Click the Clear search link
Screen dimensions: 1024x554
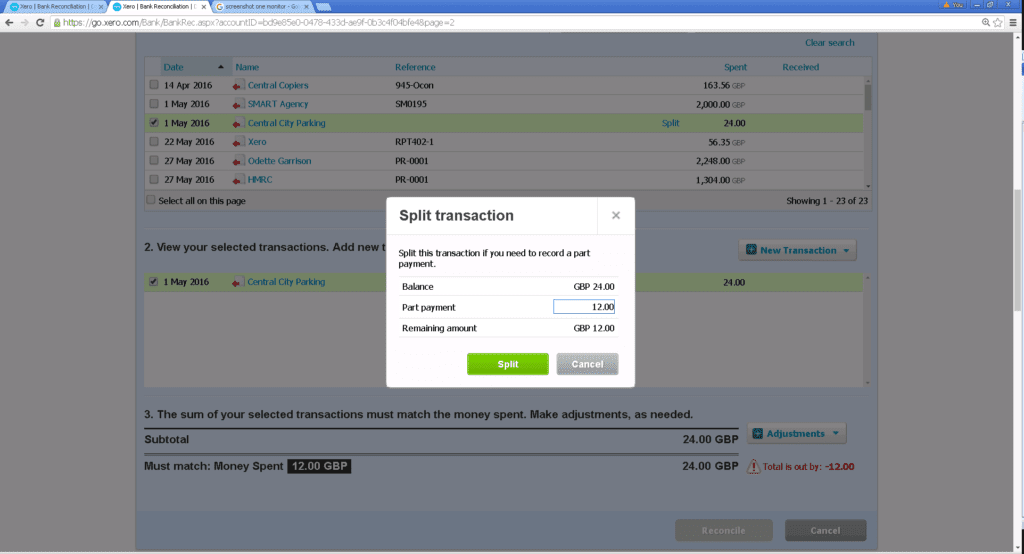(x=829, y=42)
